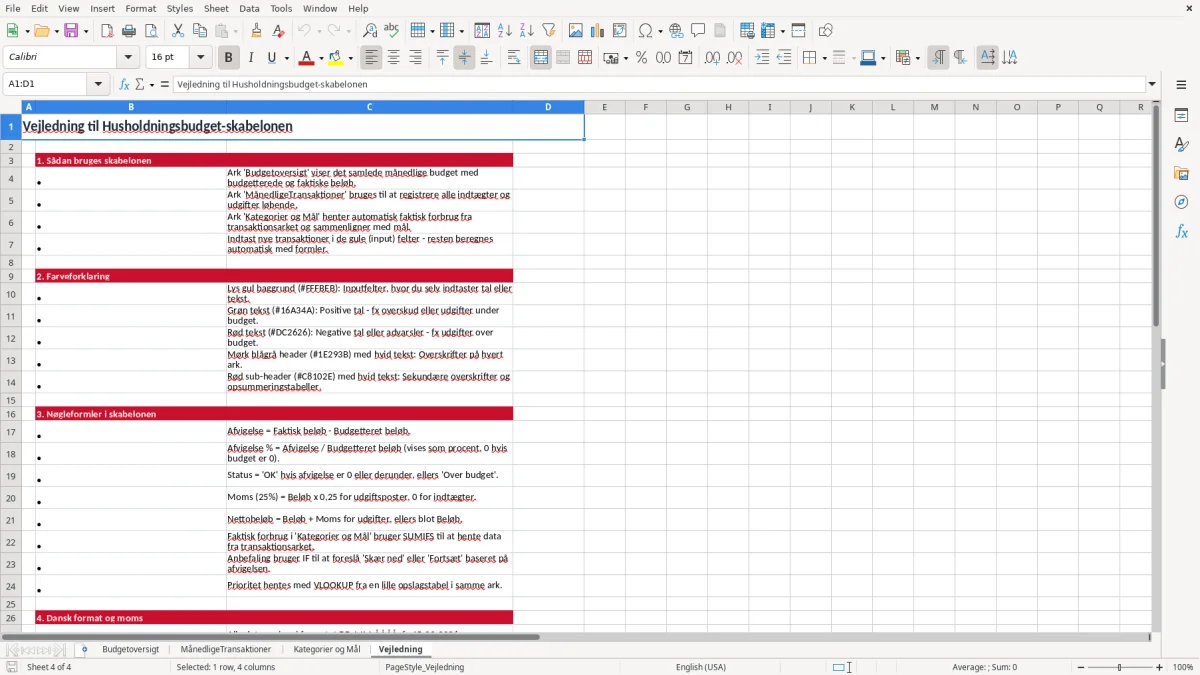Click Increase Indent icon

[x=762, y=58]
